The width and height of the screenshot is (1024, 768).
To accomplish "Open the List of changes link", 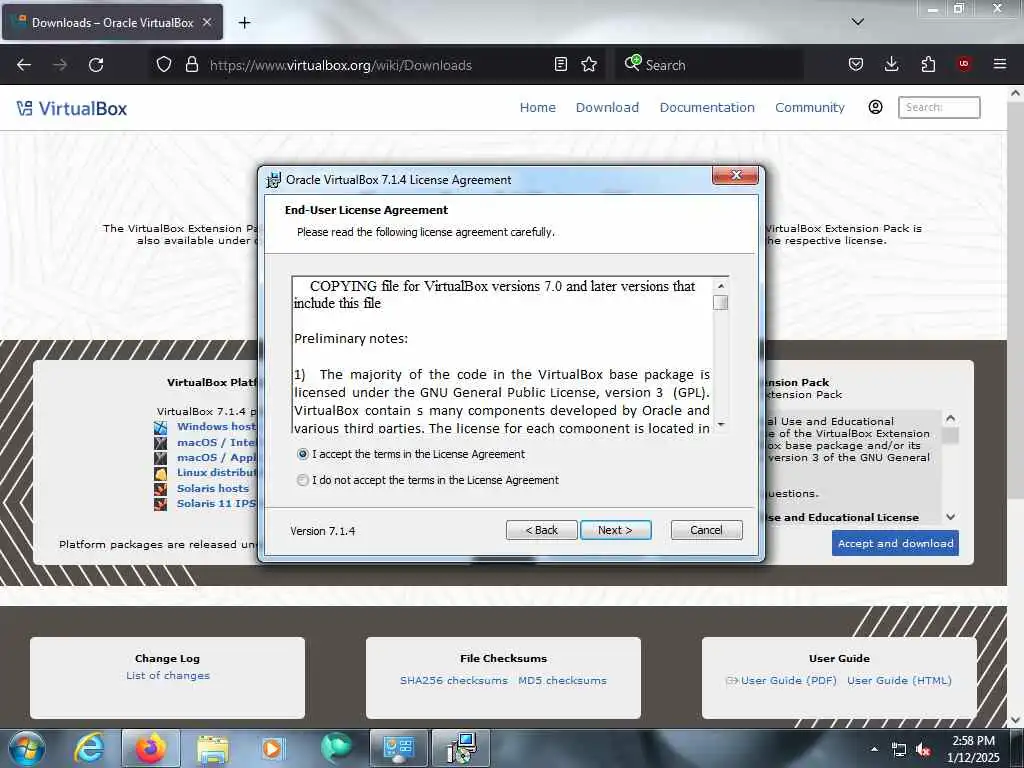I will (x=168, y=675).
